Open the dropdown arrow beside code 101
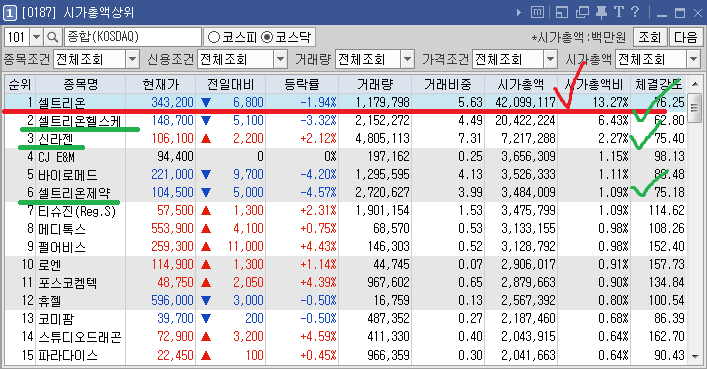 pos(37,37)
